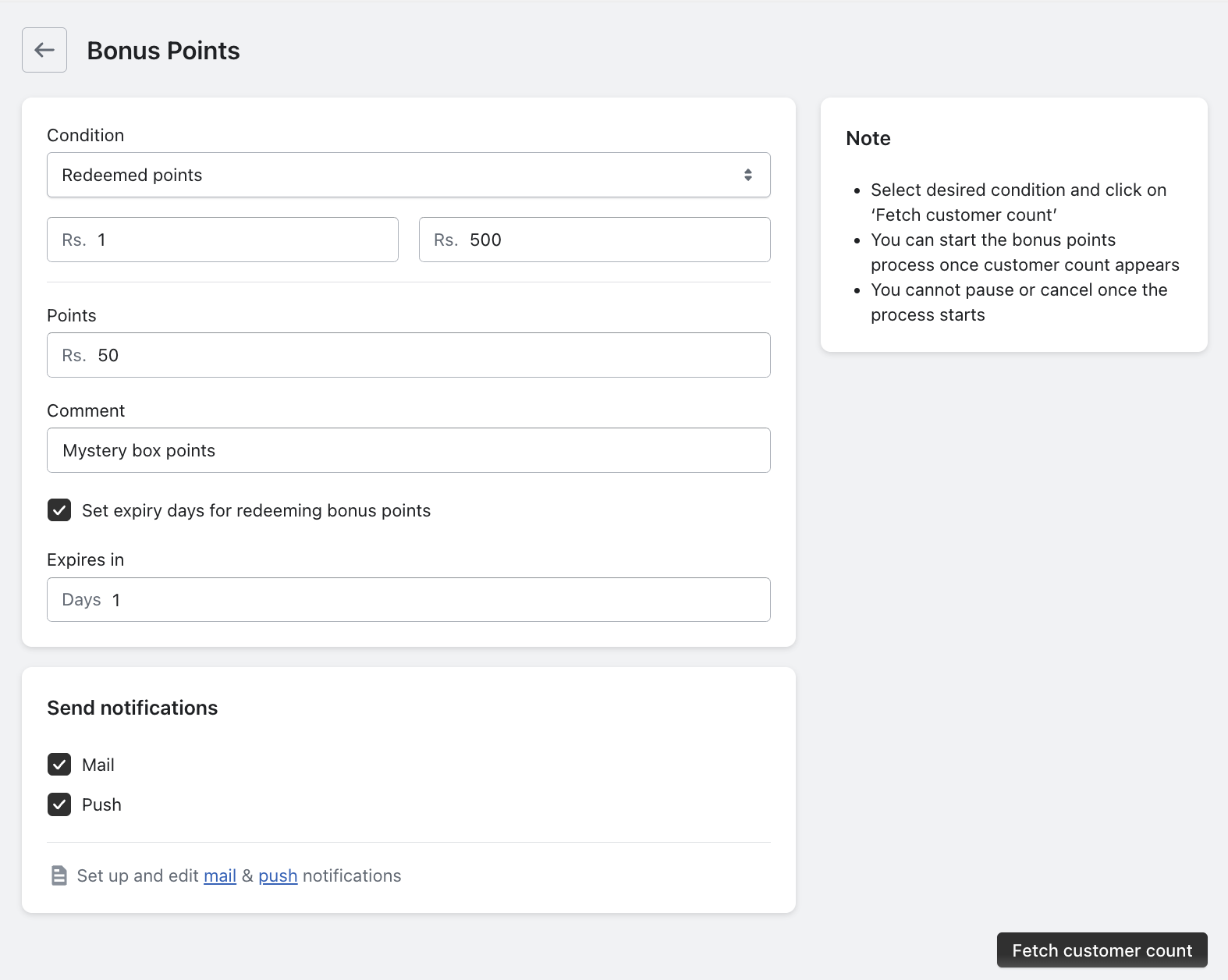The image size is (1228, 980).
Task: Click the document icon beside notification setup
Action: coord(59,875)
